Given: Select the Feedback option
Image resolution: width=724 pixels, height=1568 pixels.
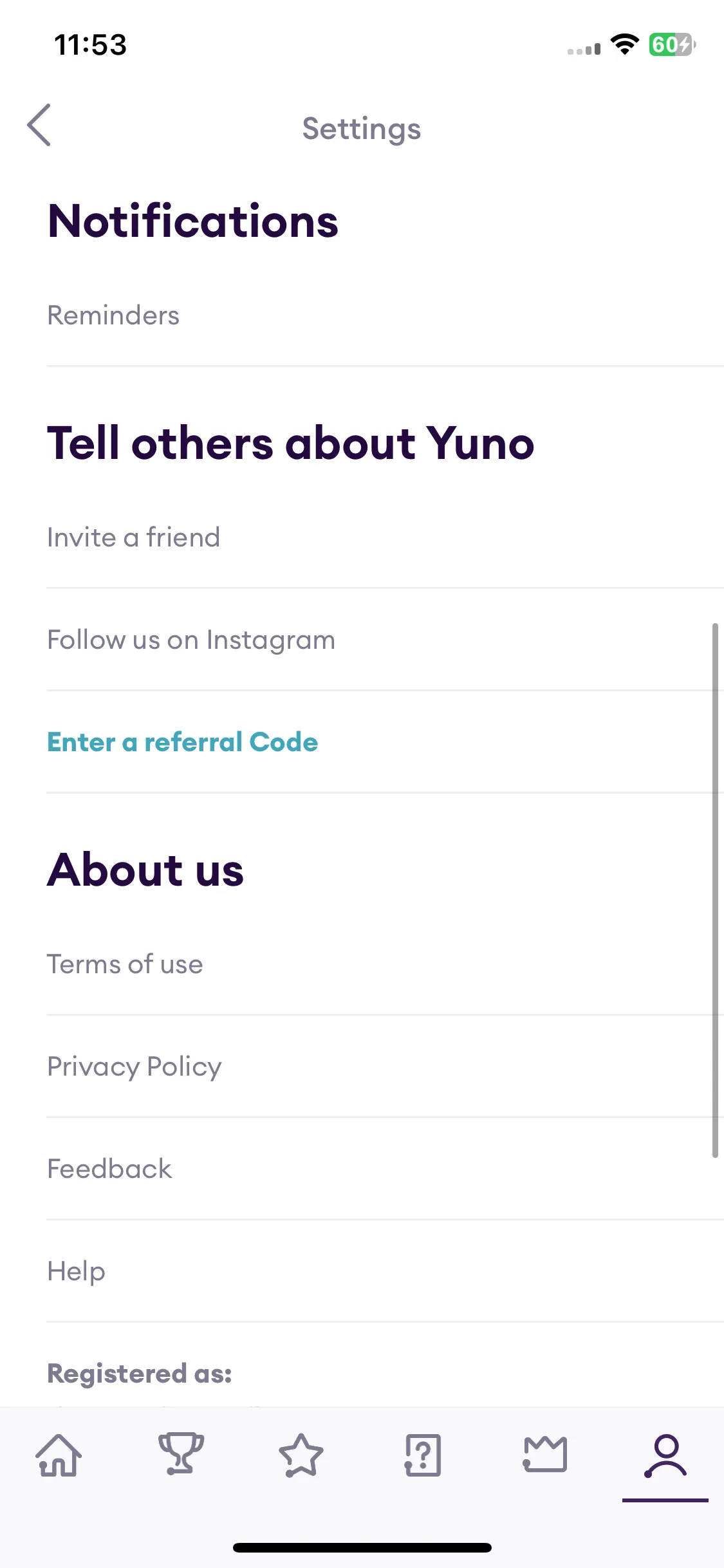Looking at the screenshot, I should tap(385, 1169).
